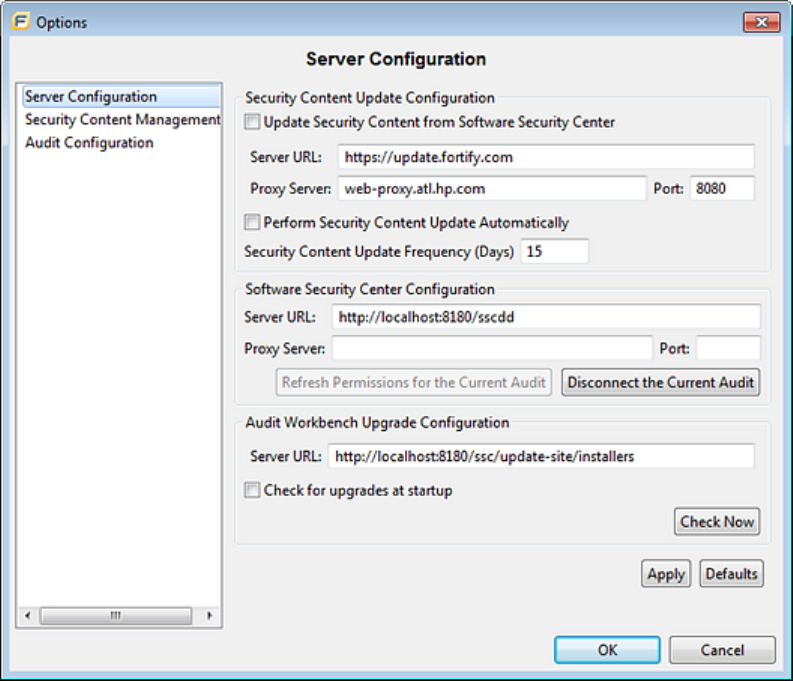Select Server Configuration in the left list

(91, 97)
